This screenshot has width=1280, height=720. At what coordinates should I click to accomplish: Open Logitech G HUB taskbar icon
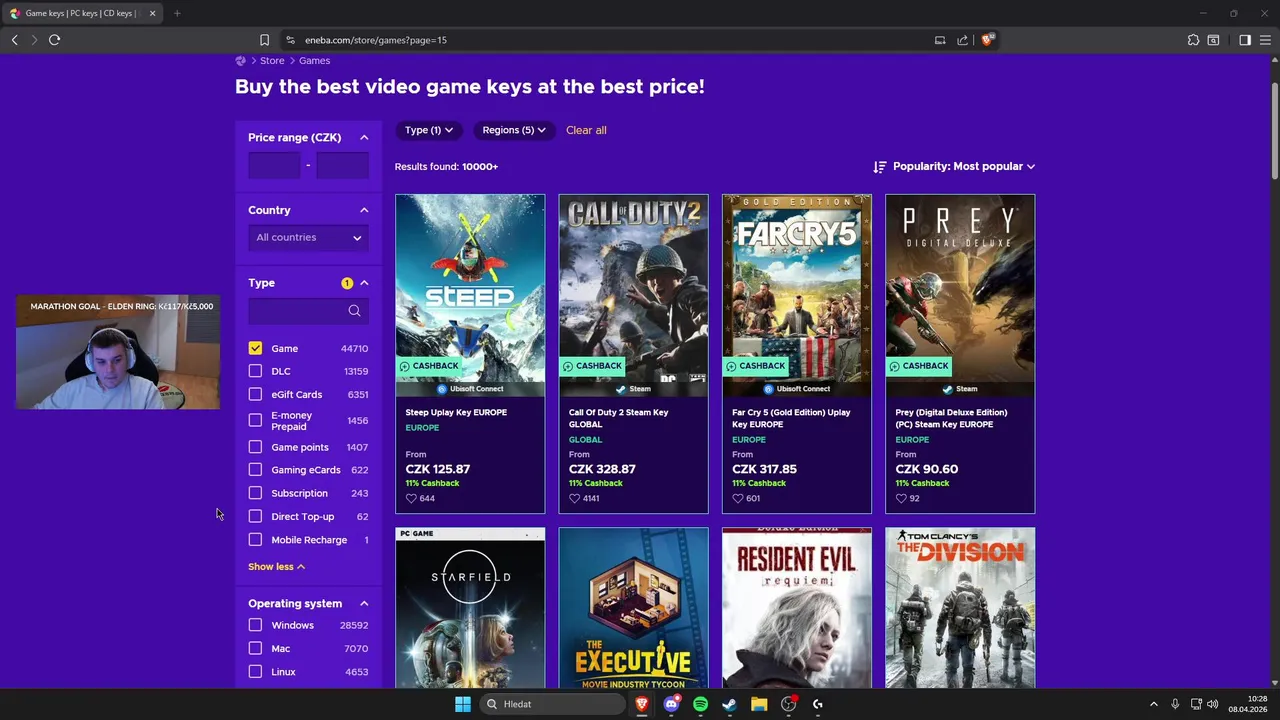coord(818,704)
